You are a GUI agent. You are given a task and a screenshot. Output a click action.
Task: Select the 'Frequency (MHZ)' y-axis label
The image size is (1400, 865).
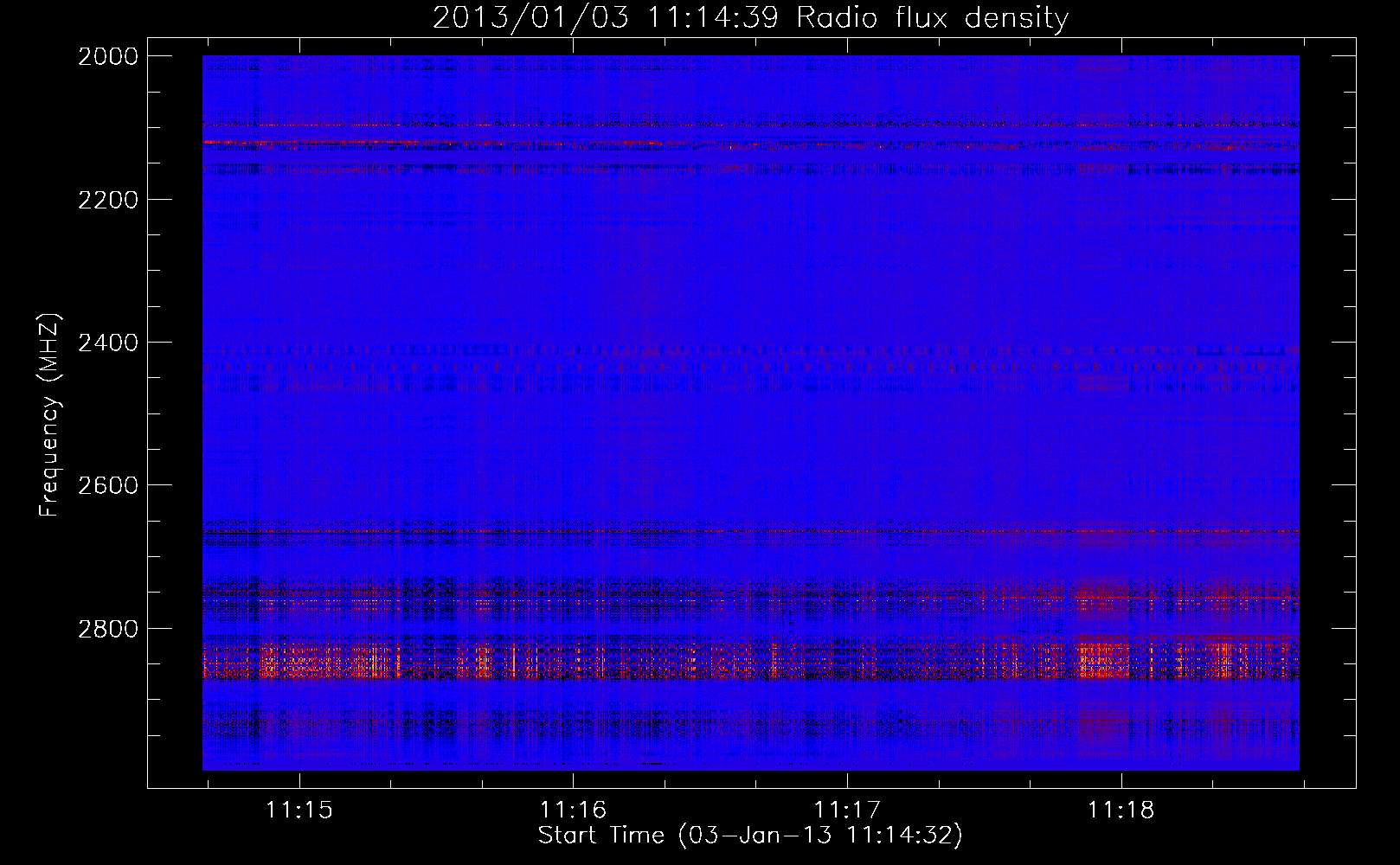pos(49,415)
